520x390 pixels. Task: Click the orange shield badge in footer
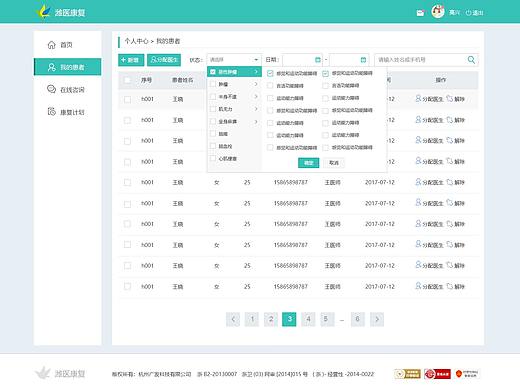click(x=467, y=374)
